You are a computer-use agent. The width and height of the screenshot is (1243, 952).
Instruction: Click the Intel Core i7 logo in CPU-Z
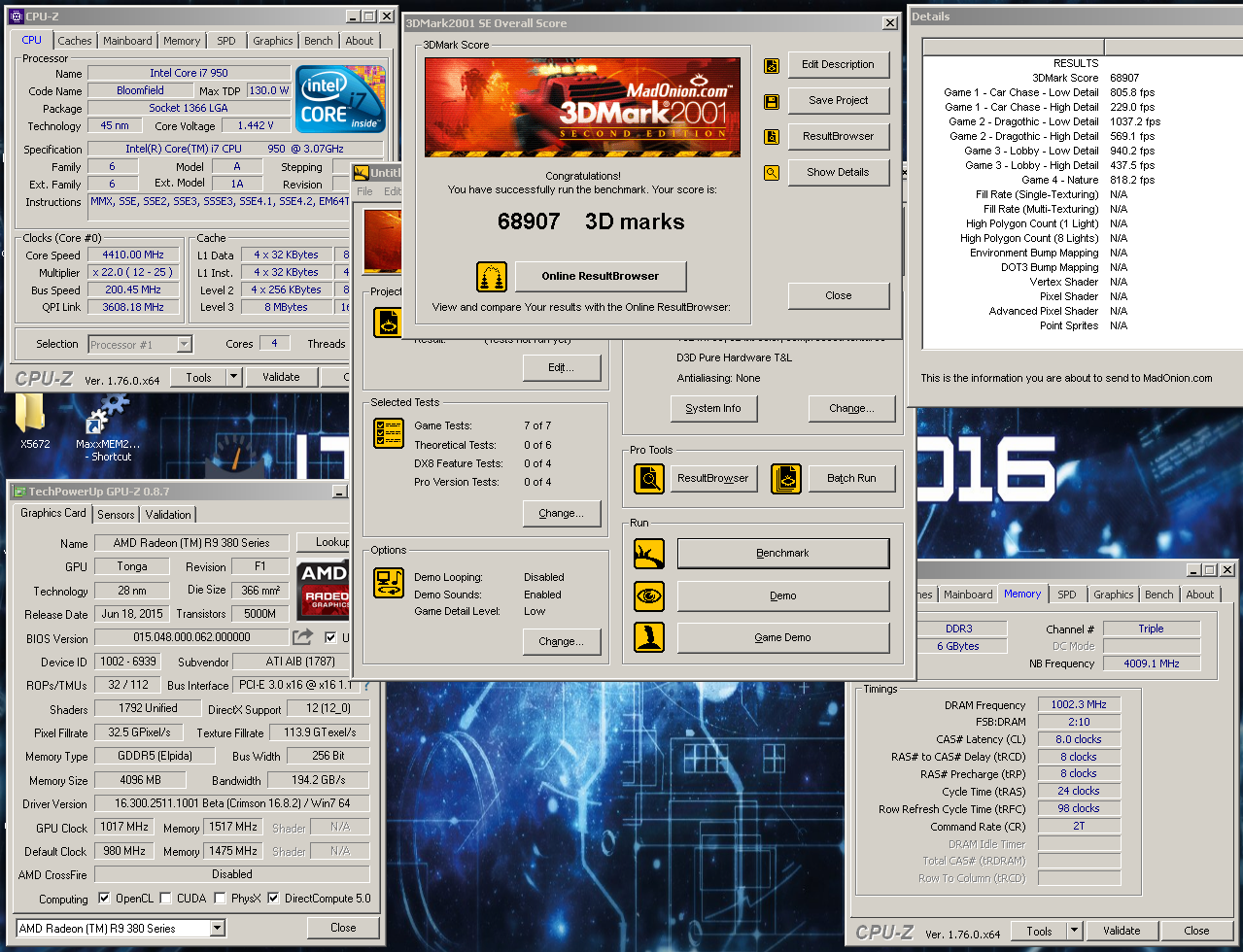(x=340, y=99)
